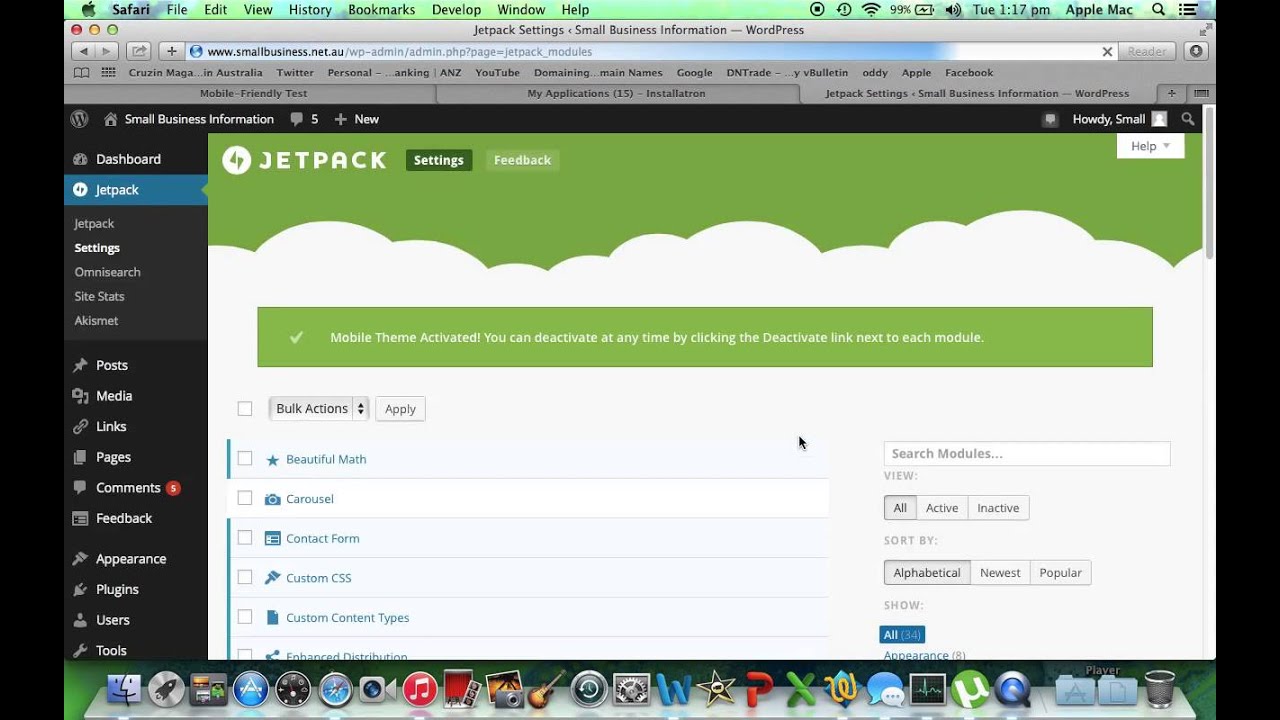Open iTunes from the dock

[419, 689]
